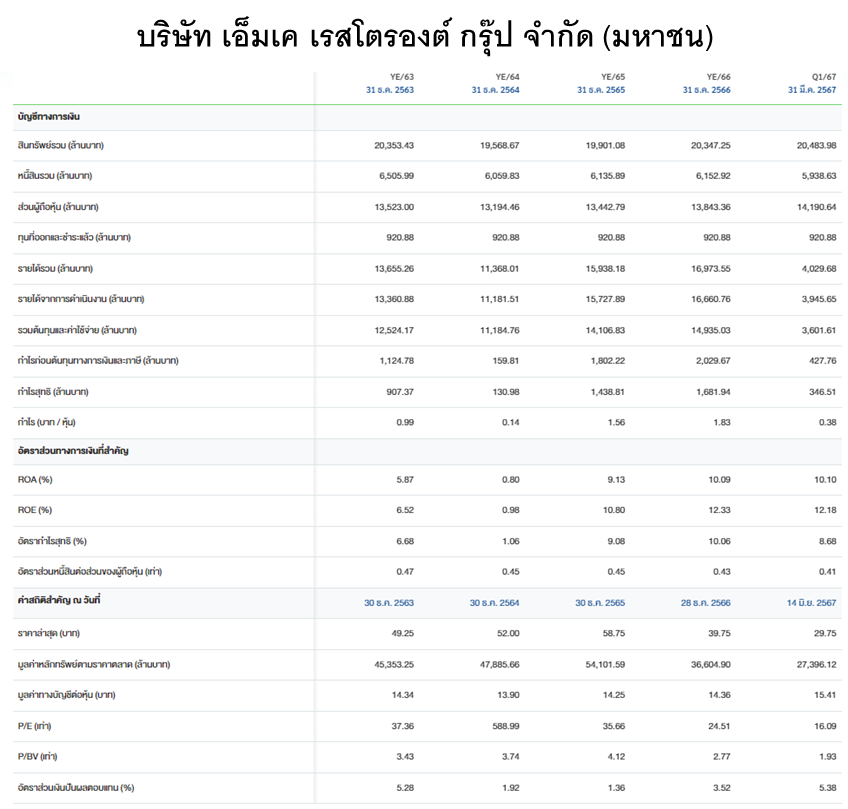Select the หนี้สินรวม (ล้านบาท) row label
848x809 pixels.
point(55,175)
